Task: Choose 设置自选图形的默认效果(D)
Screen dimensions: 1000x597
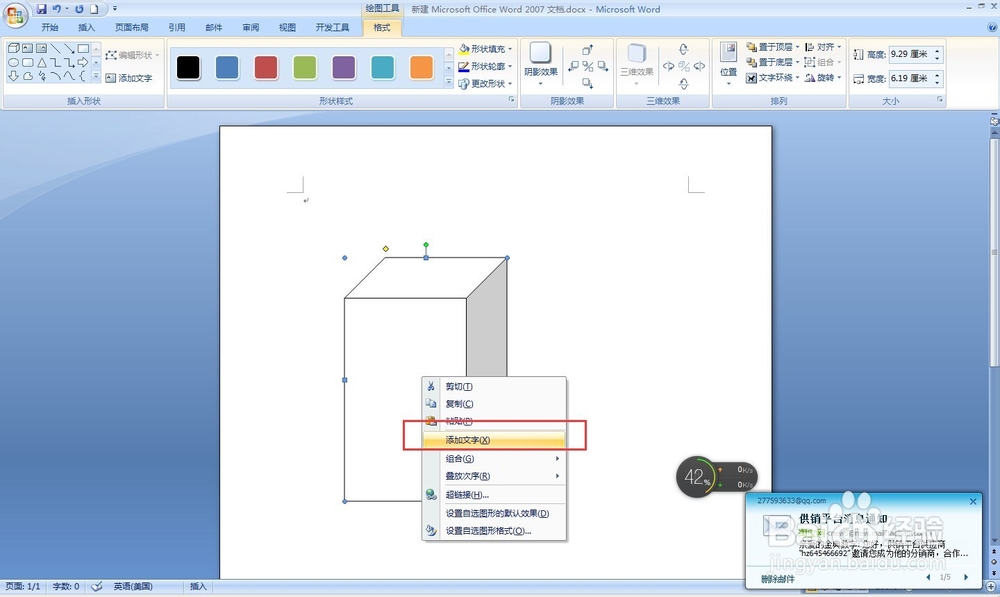Action: click(494, 513)
